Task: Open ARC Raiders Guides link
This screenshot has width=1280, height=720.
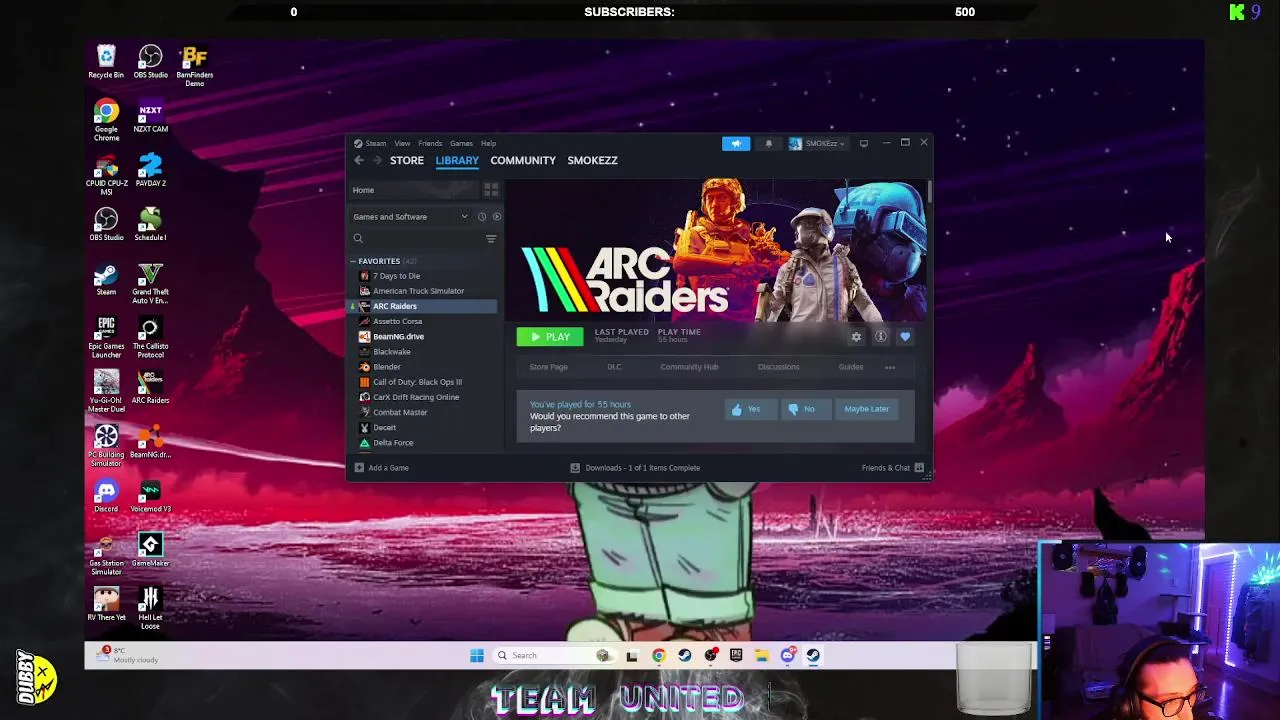Action: 851,367
